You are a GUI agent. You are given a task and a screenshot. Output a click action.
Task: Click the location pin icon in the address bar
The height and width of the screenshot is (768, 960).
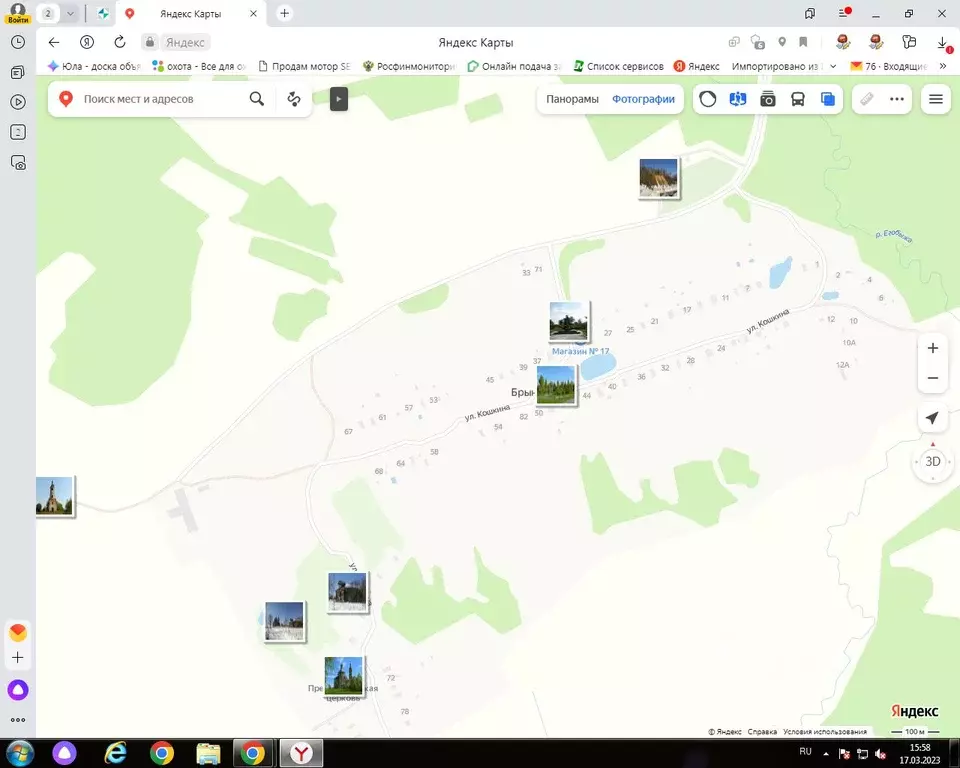pos(782,42)
